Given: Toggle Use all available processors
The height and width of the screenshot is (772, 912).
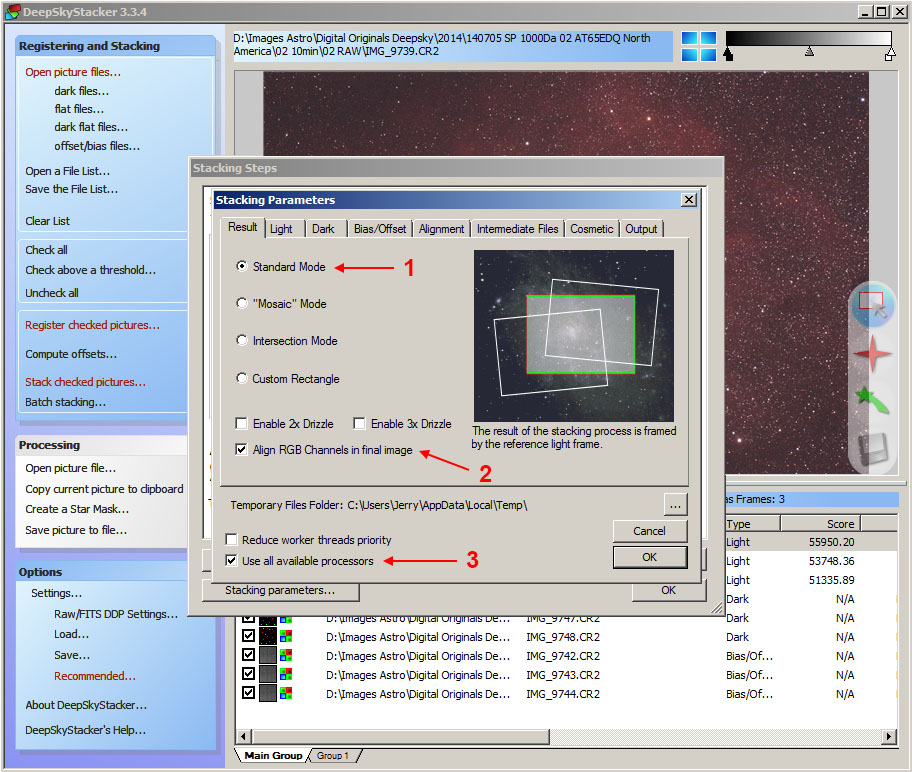Looking at the screenshot, I should (231, 560).
